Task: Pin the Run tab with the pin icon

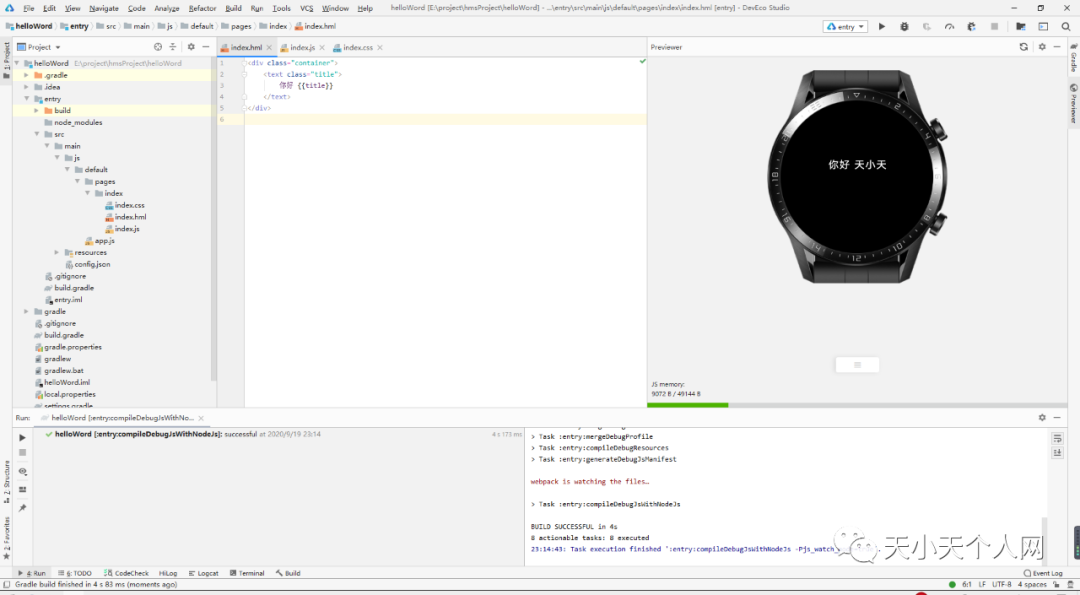Action: click(x=22, y=508)
